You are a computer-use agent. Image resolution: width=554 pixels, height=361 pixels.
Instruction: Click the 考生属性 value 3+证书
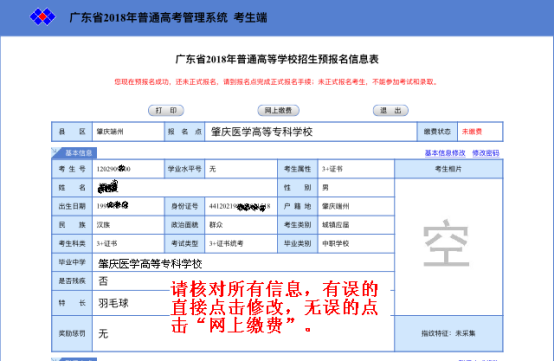point(332,169)
